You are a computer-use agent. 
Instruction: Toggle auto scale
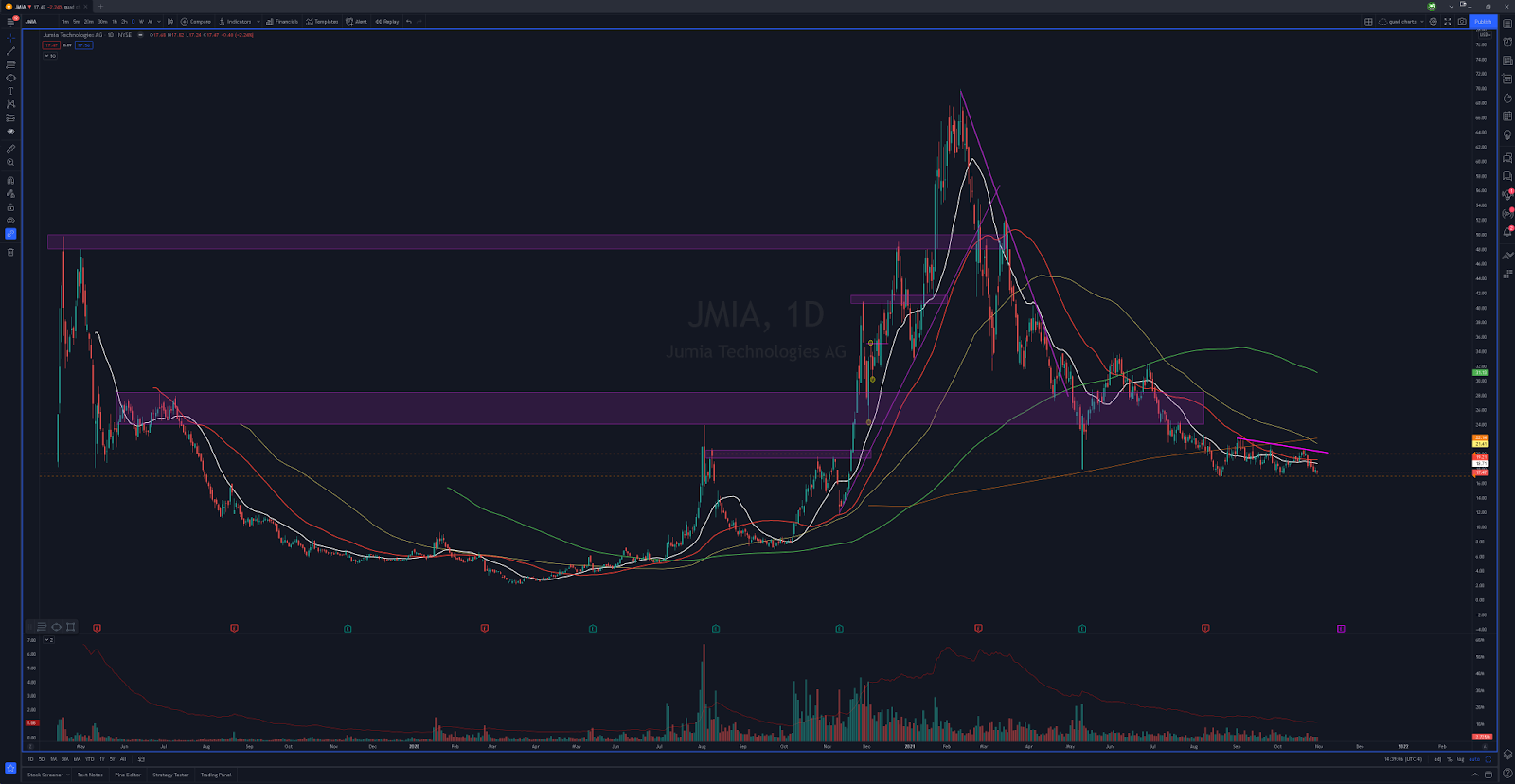tap(1474, 759)
